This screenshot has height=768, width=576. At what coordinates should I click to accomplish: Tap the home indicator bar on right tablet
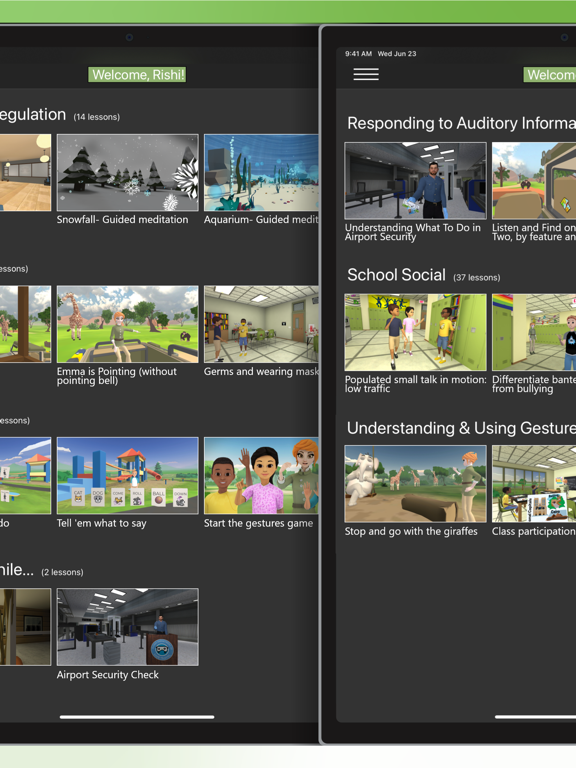[x=535, y=717]
